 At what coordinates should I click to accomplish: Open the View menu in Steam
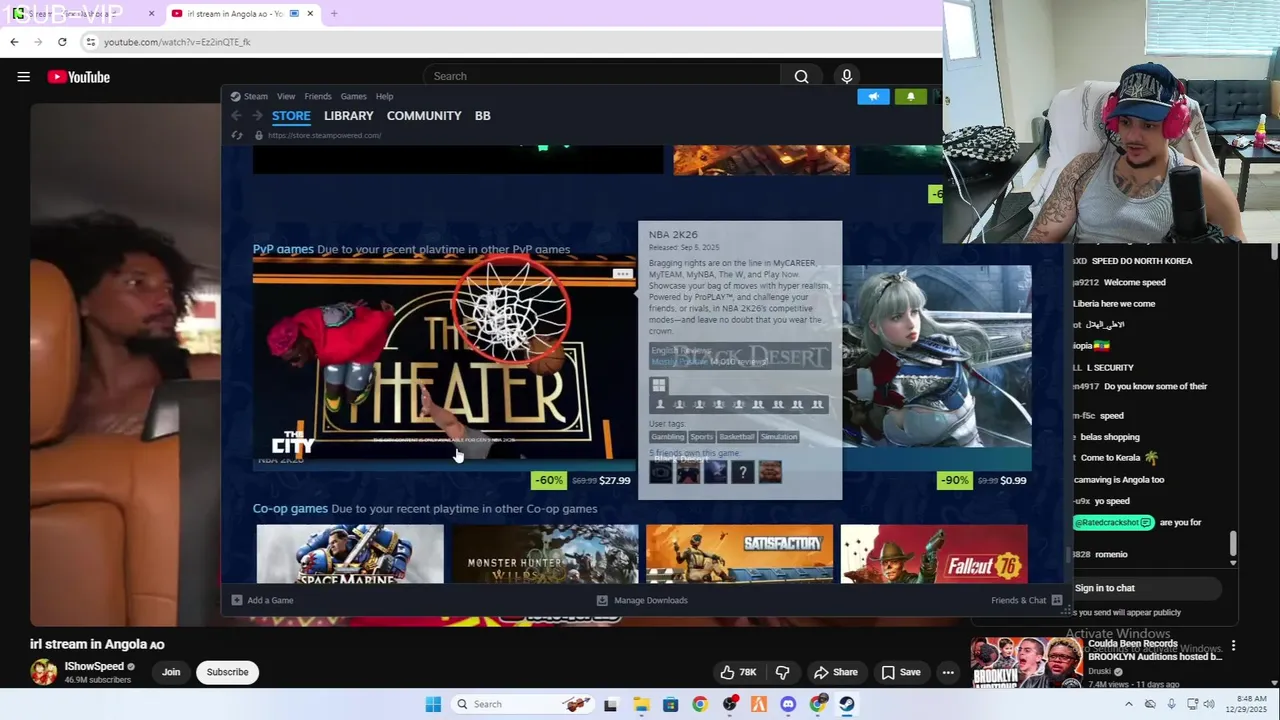(x=286, y=96)
